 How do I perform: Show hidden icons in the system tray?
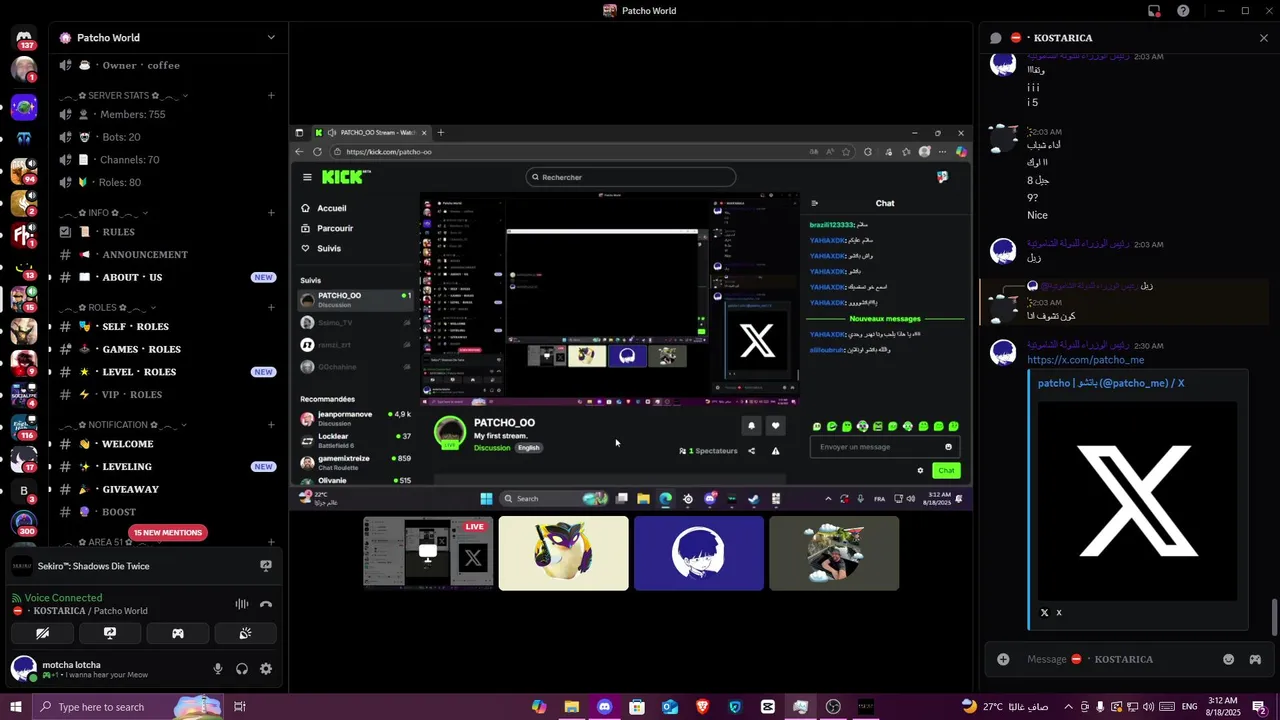1068,707
